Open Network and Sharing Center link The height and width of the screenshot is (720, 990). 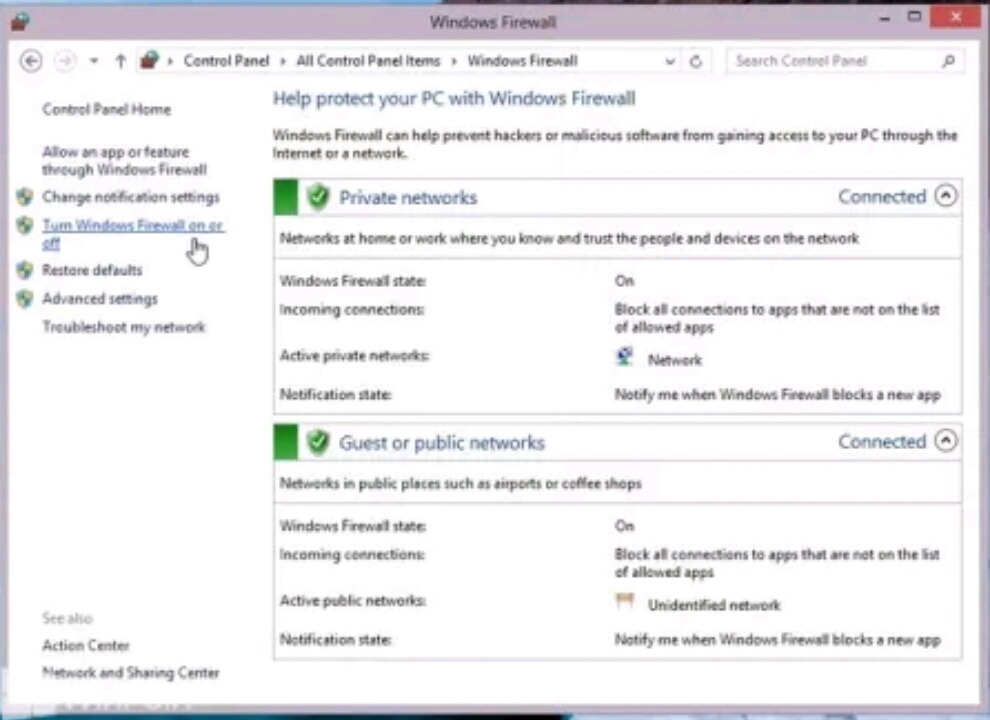point(131,673)
